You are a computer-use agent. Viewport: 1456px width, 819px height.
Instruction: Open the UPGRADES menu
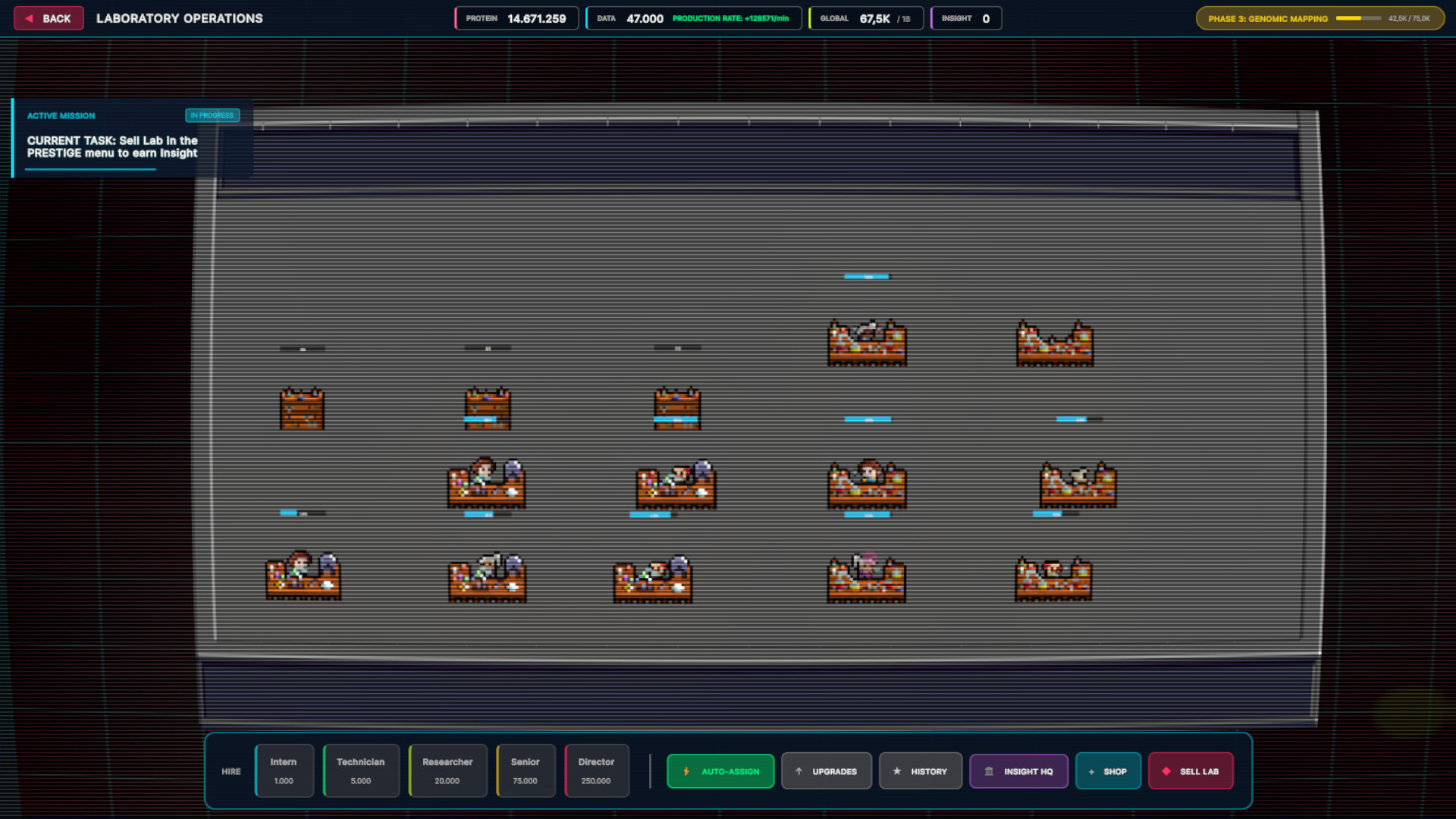(x=827, y=770)
